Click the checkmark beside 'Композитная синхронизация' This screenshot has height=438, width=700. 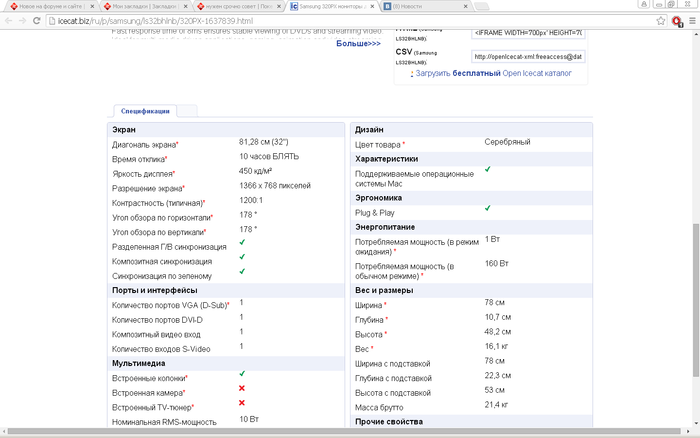pyautogui.click(x=242, y=257)
